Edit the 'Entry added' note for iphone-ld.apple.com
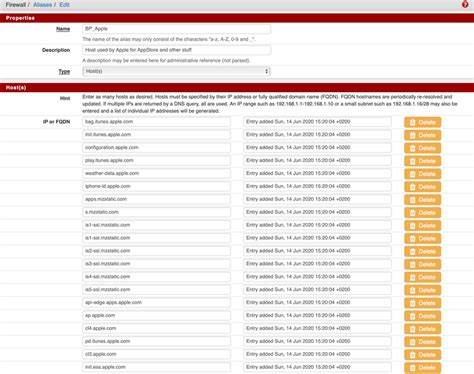This screenshot has height=374, width=474. [317, 186]
